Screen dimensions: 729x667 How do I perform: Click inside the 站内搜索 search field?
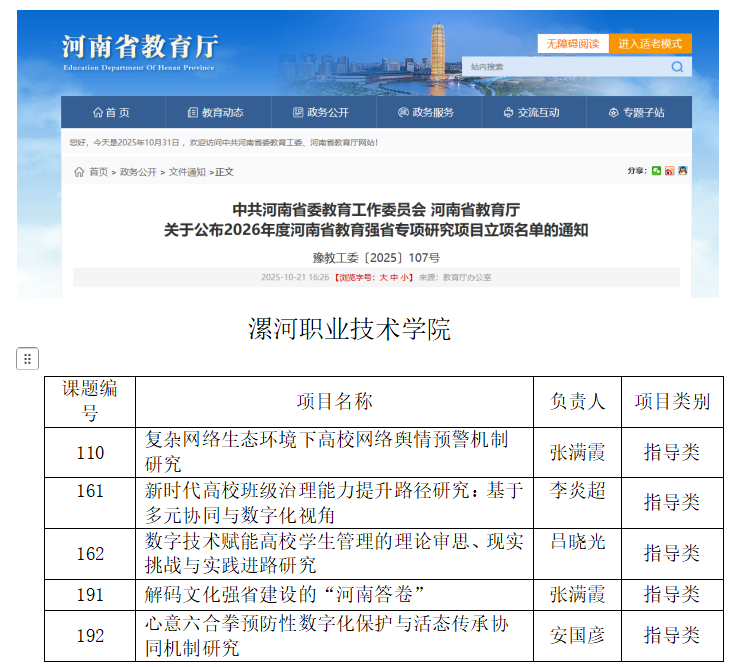point(565,67)
